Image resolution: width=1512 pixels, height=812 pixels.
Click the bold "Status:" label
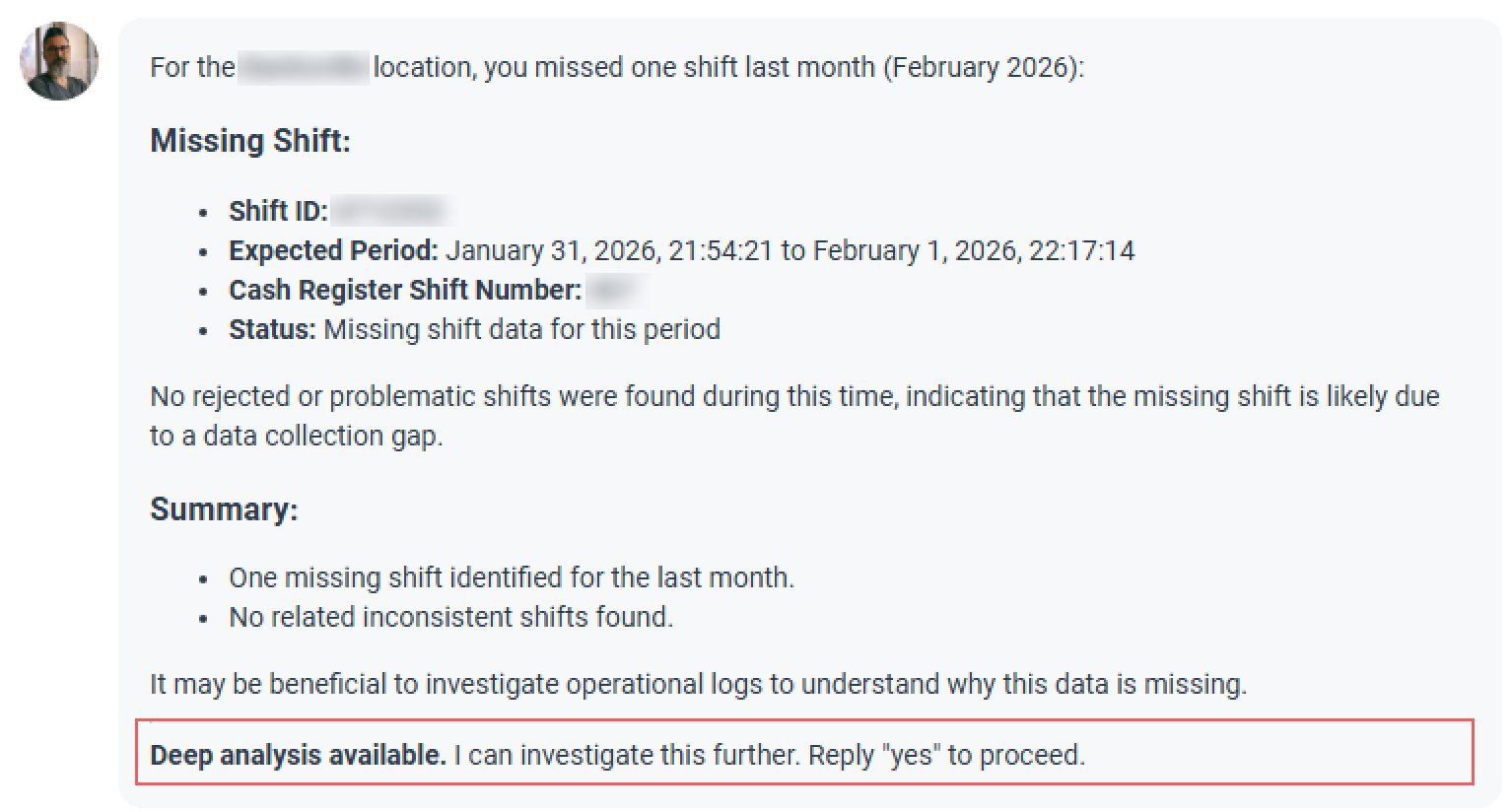[272, 329]
